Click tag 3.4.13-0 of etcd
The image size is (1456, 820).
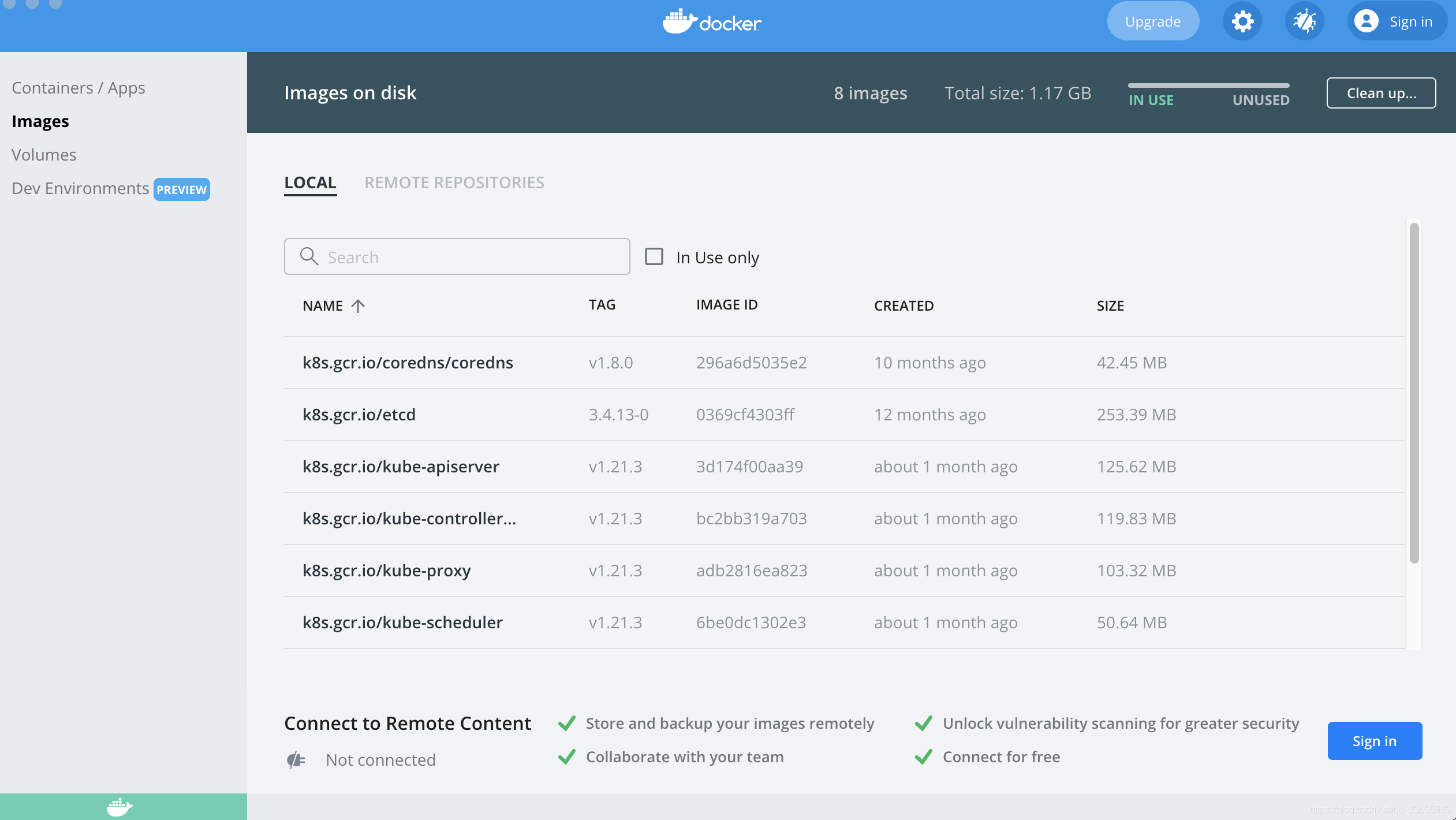618,415
